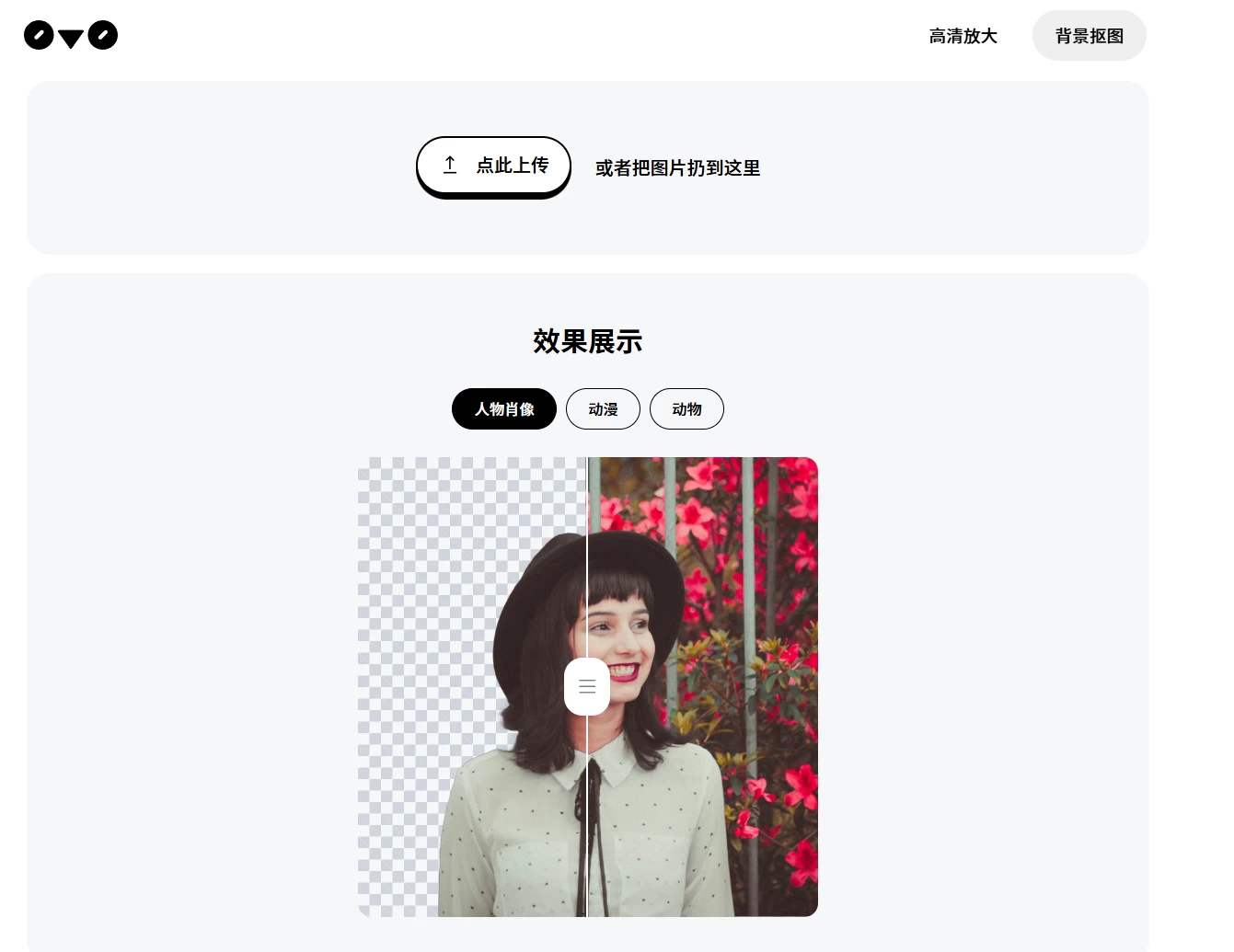Click the 点此上传 upload button
This screenshot has width=1234, height=952.
[x=494, y=166]
